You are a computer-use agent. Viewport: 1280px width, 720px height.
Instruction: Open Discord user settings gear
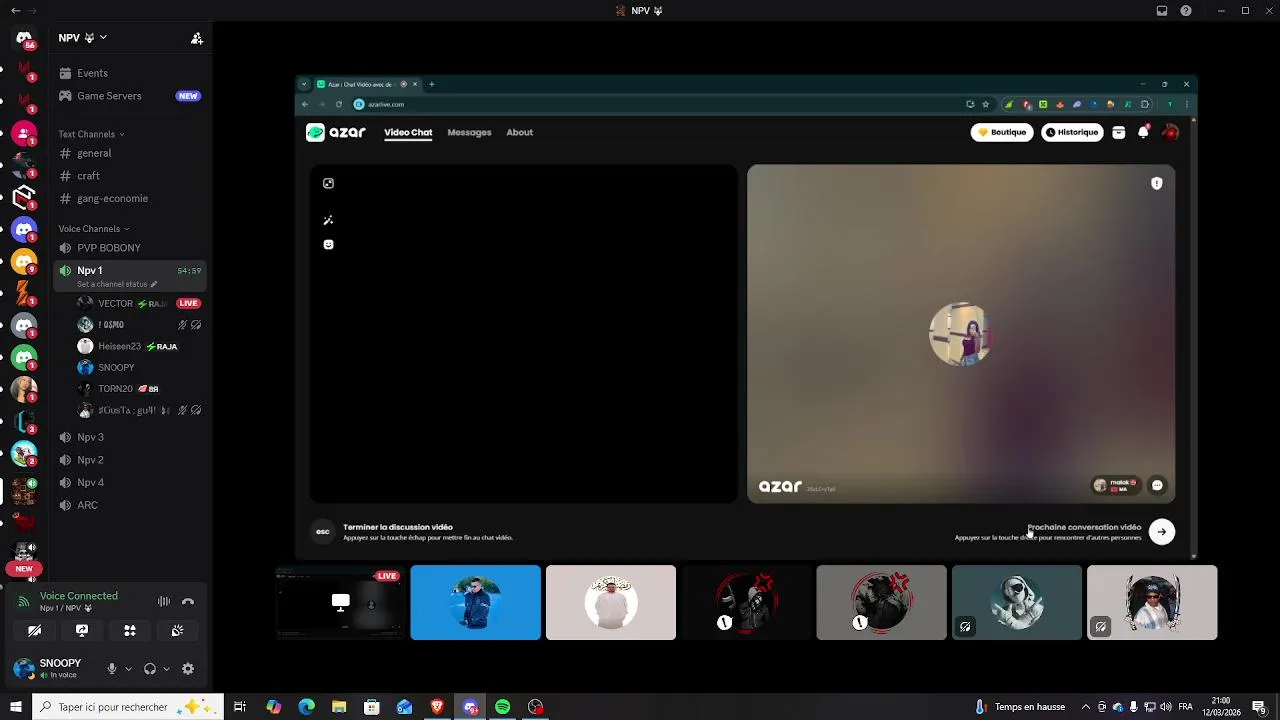[x=188, y=669]
